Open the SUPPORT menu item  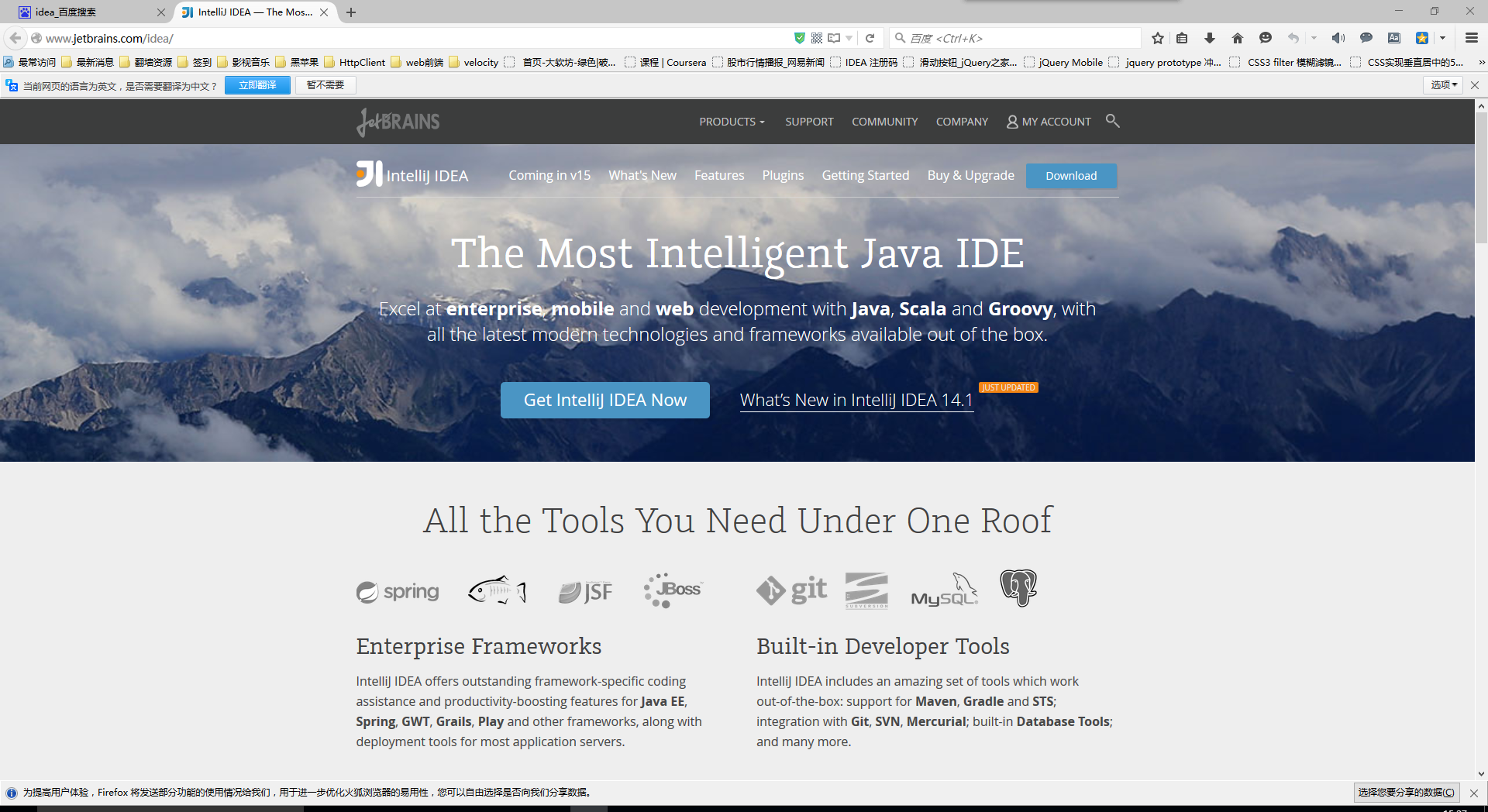(x=809, y=122)
